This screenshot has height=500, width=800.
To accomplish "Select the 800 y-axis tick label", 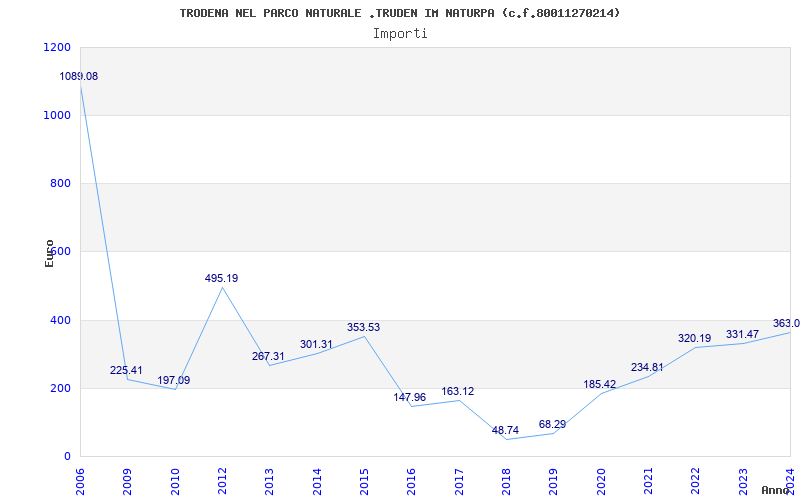I will point(60,183).
